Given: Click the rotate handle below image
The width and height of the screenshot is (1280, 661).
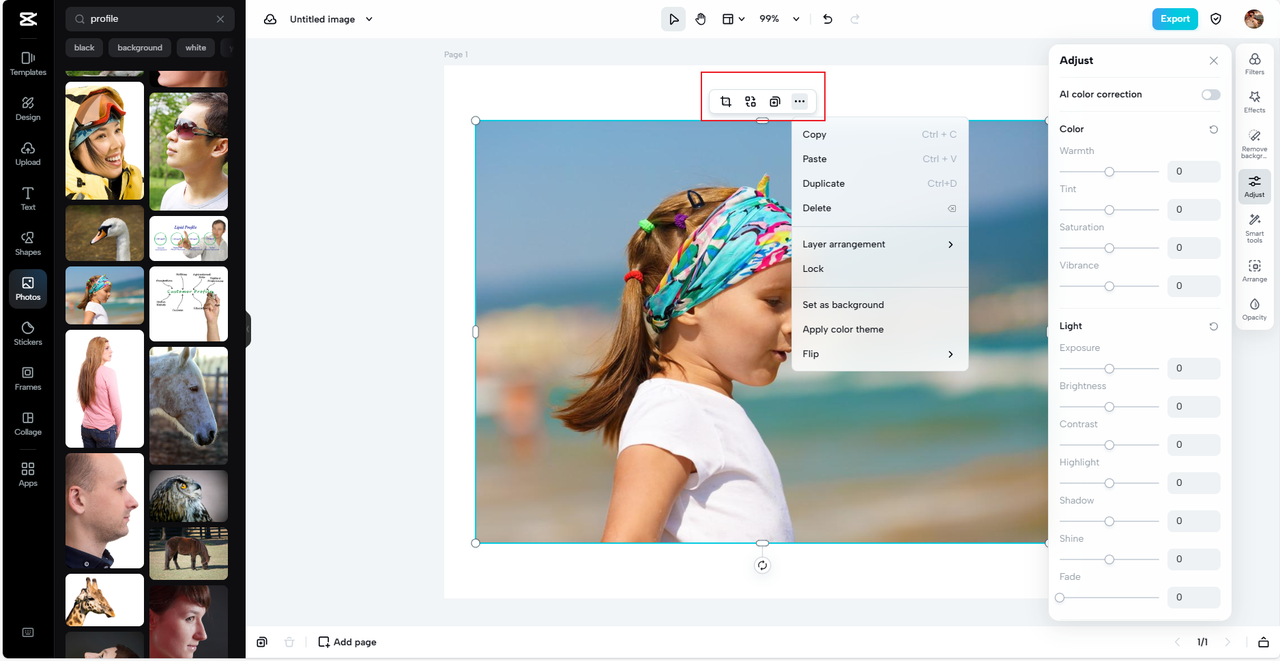Looking at the screenshot, I should [x=762, y=565].
